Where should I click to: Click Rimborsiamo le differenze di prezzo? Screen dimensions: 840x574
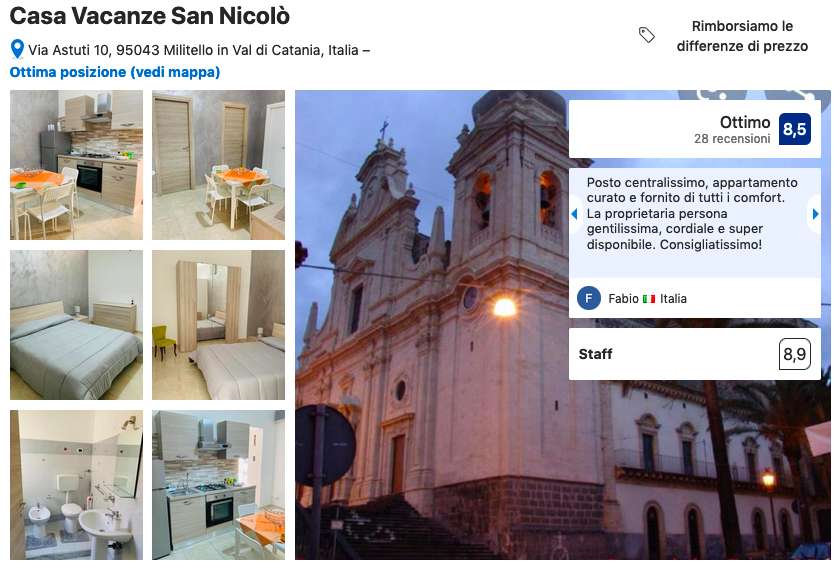(742, 36)
